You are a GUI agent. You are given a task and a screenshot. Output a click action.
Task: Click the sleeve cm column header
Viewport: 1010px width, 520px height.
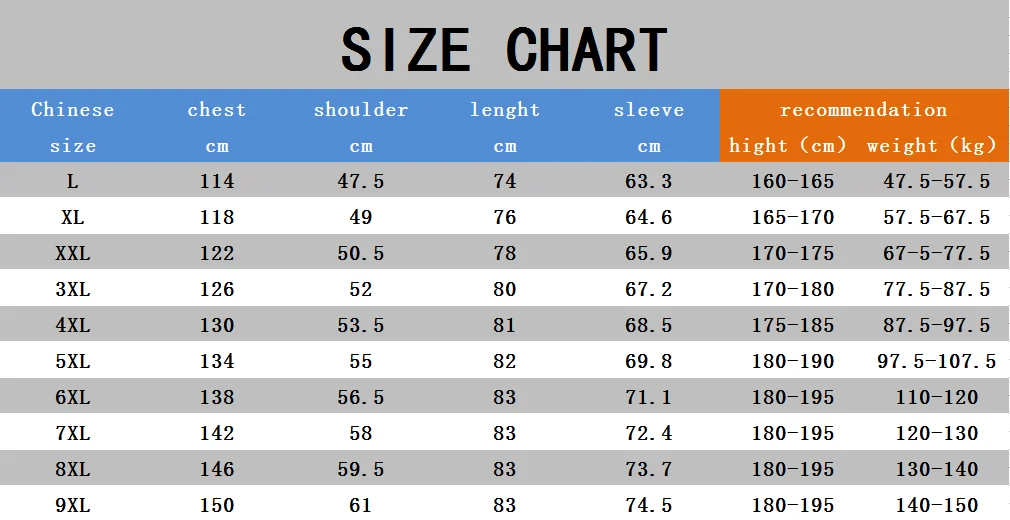coord(649,127)
